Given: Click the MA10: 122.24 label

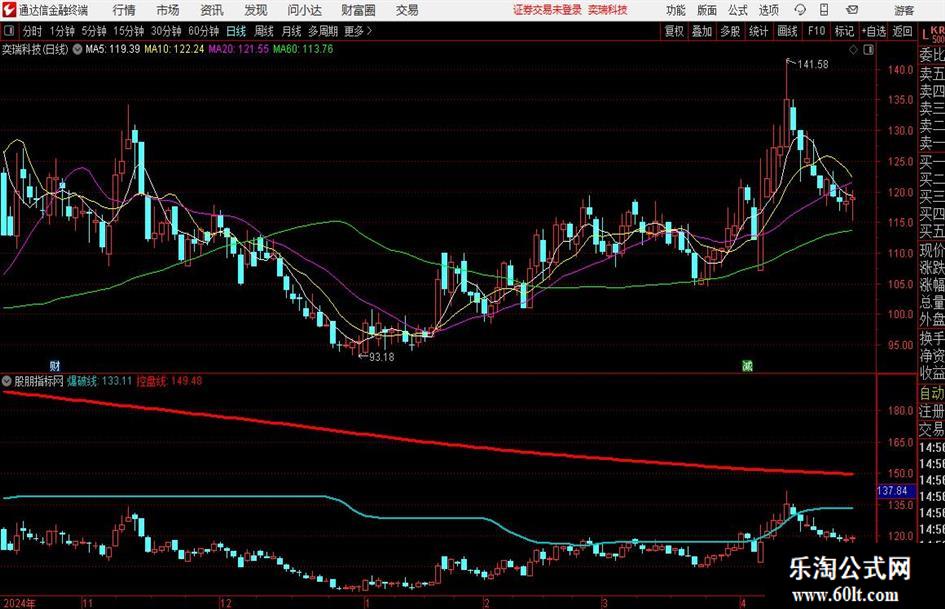Looking at the screenshot, I should (174, 49).
